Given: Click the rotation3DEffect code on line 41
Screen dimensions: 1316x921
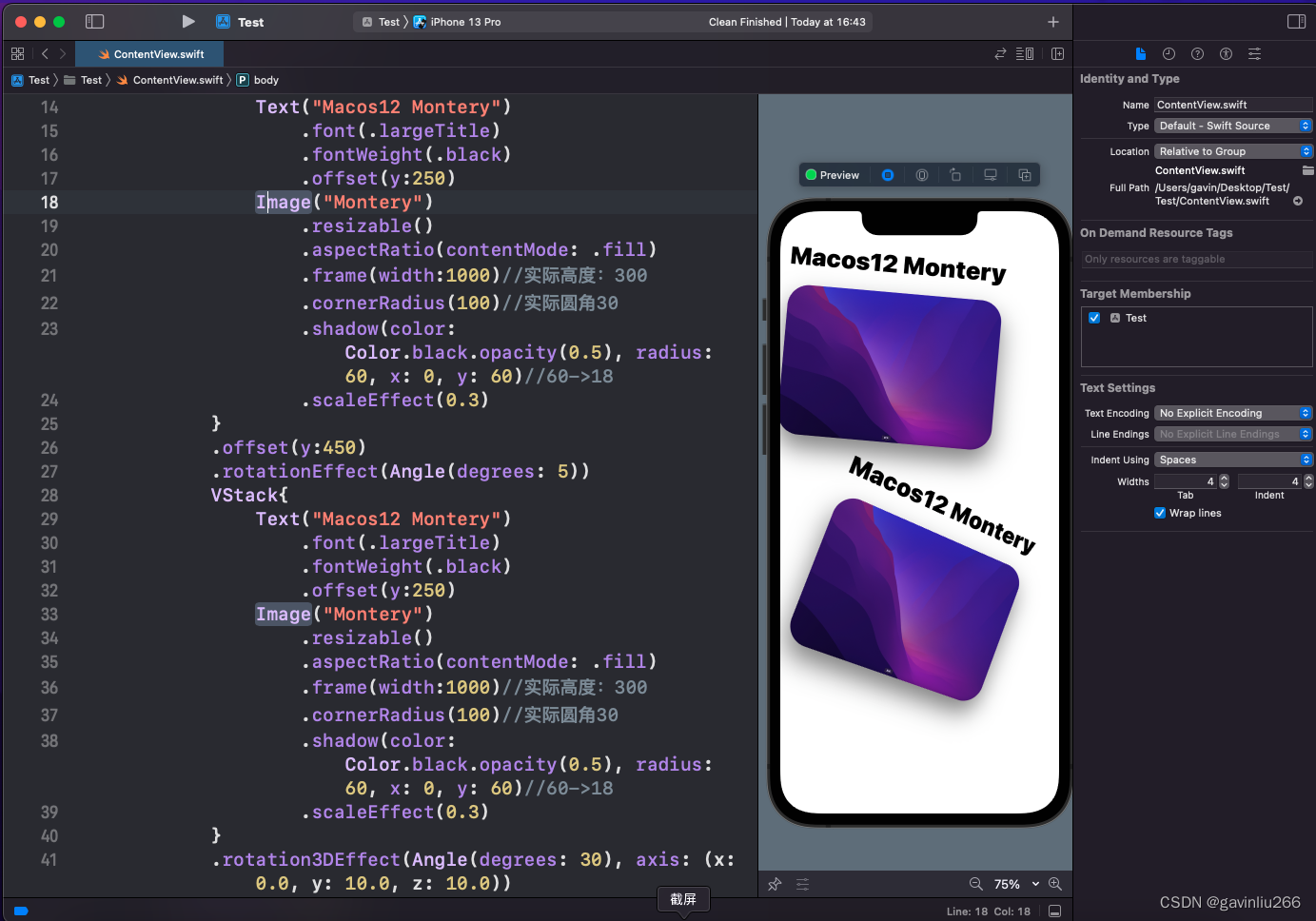Looking at the screenshot, I should tap(311, 859).
